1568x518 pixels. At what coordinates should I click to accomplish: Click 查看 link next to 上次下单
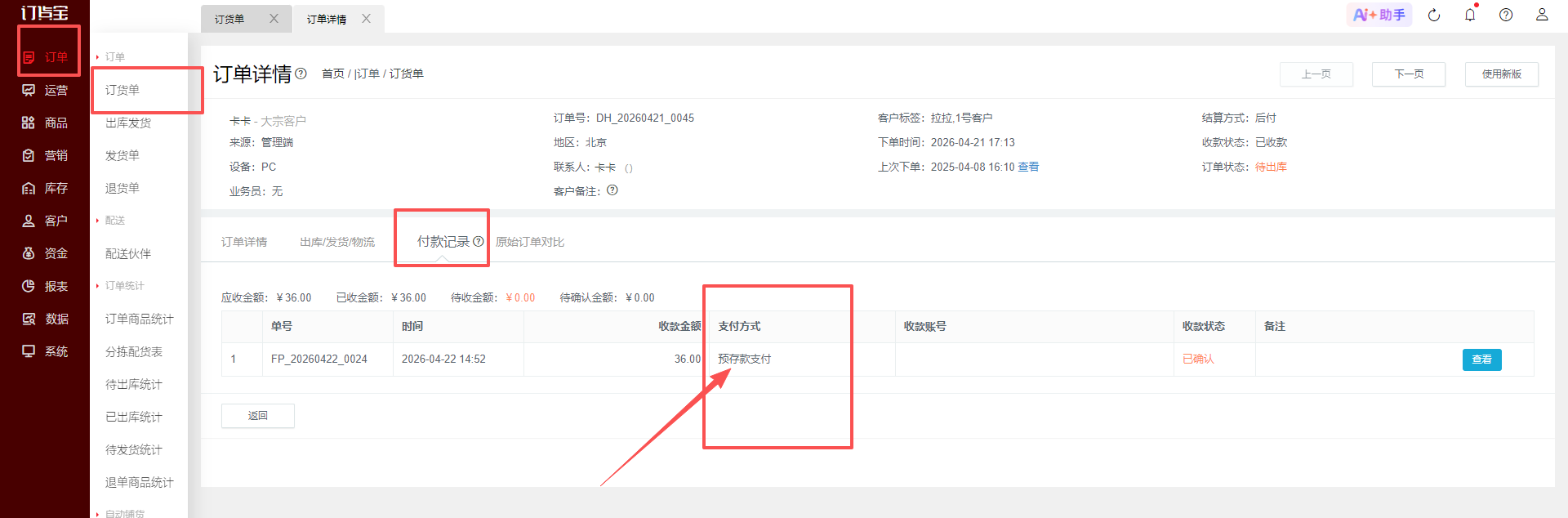click(1028, 167)
